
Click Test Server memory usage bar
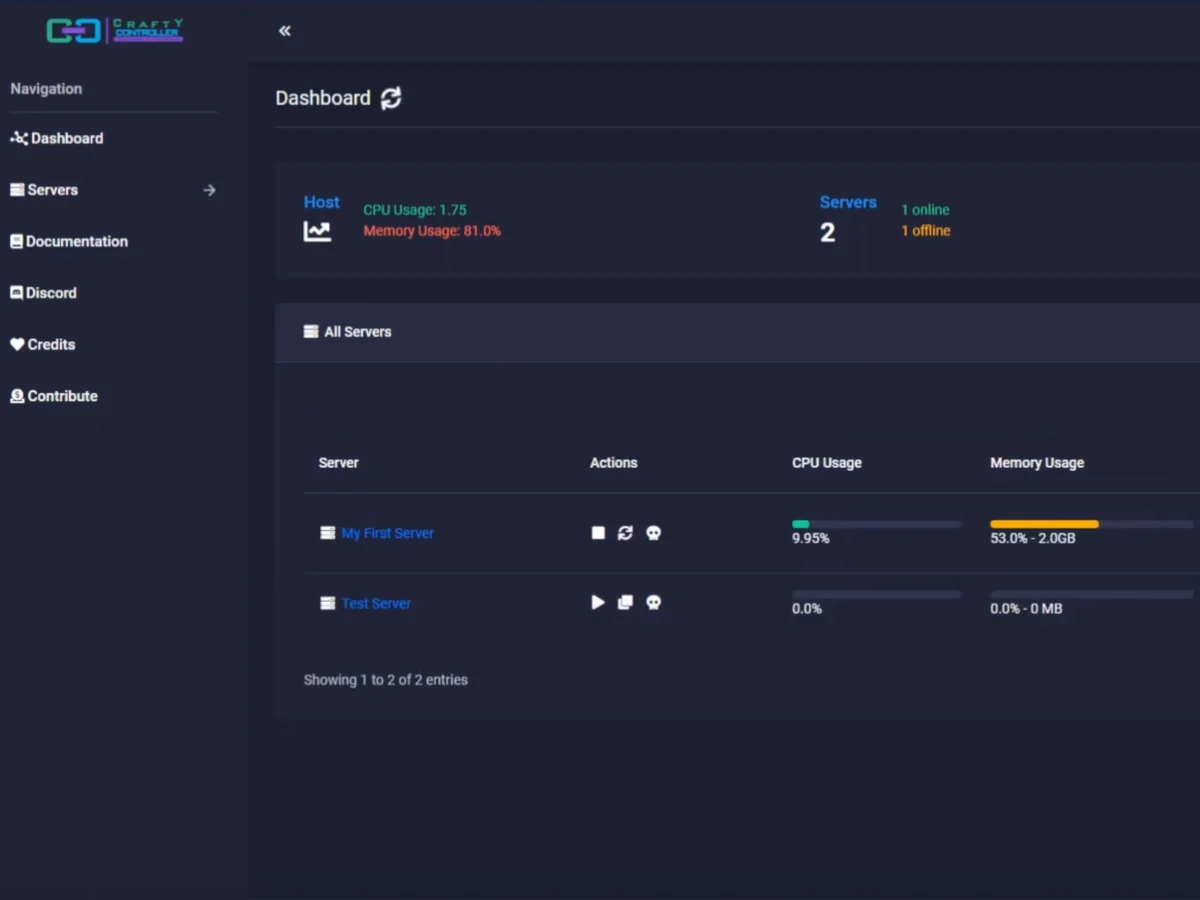(1092, 594)
